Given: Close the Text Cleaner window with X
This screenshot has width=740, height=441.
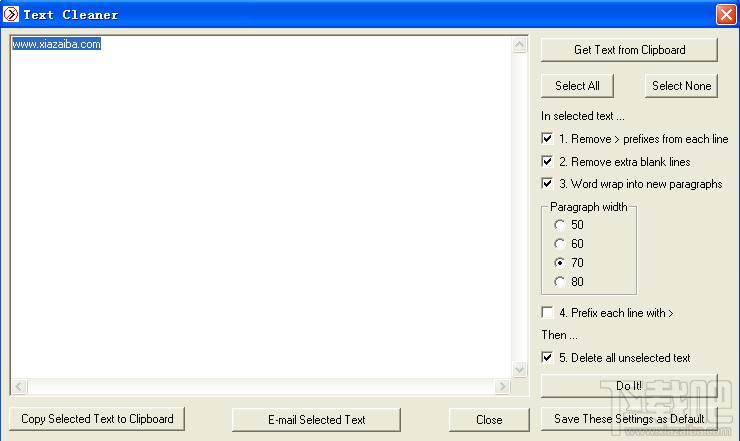Looking at the screenshot, I should pos(726,14).
